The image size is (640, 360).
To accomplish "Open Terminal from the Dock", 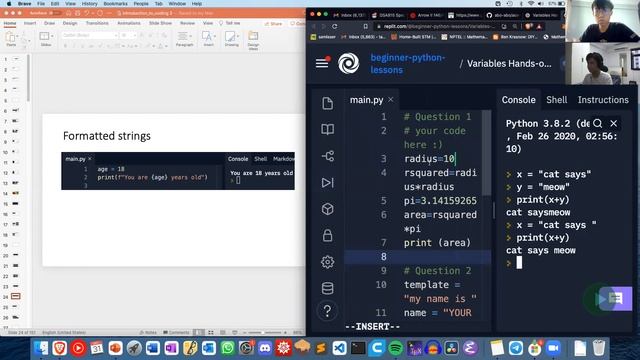I will [358, 348].
